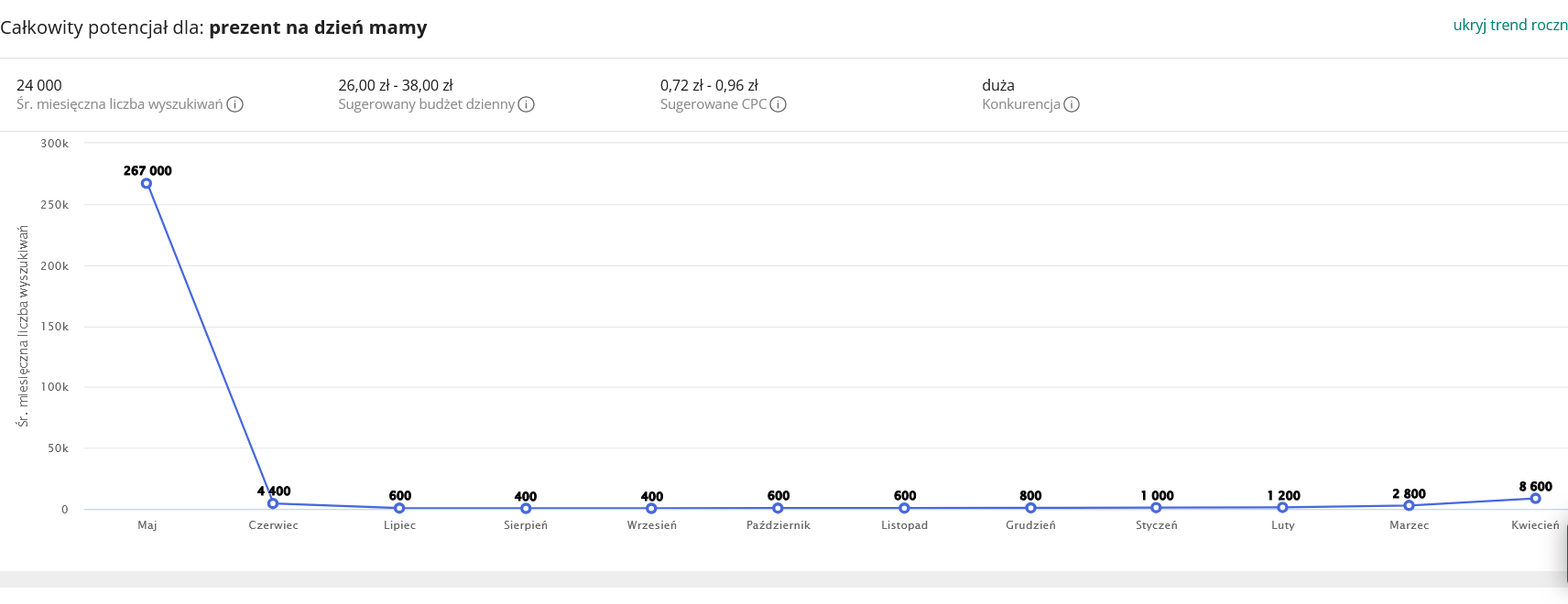
Task: Click the Październik data point marker
Action: click(778, 508)
